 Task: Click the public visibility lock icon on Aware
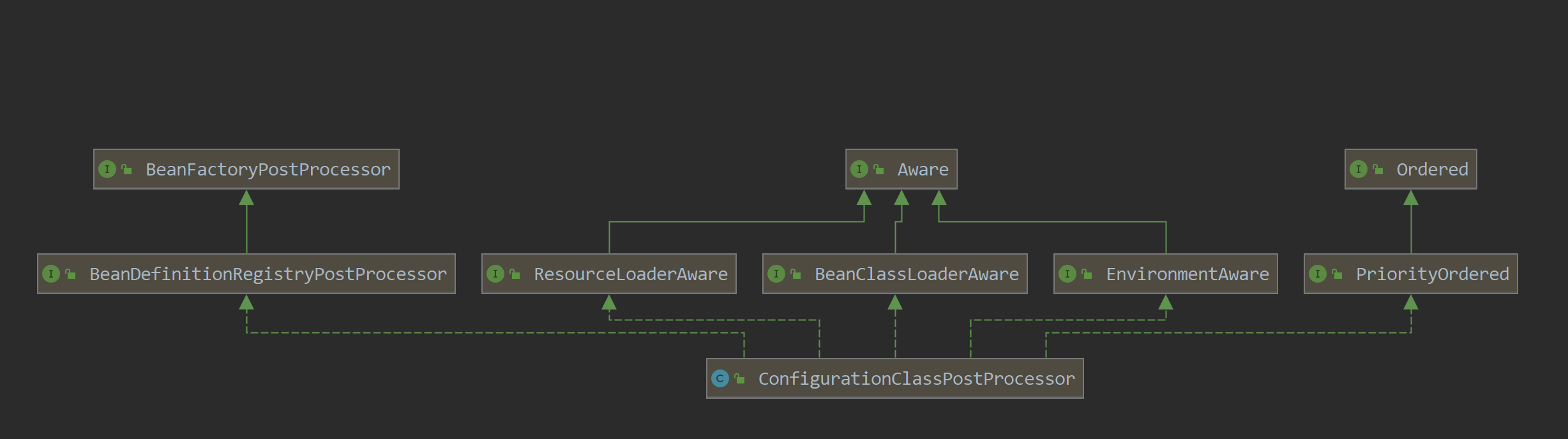pyautogui.click(x=879, y=170)
